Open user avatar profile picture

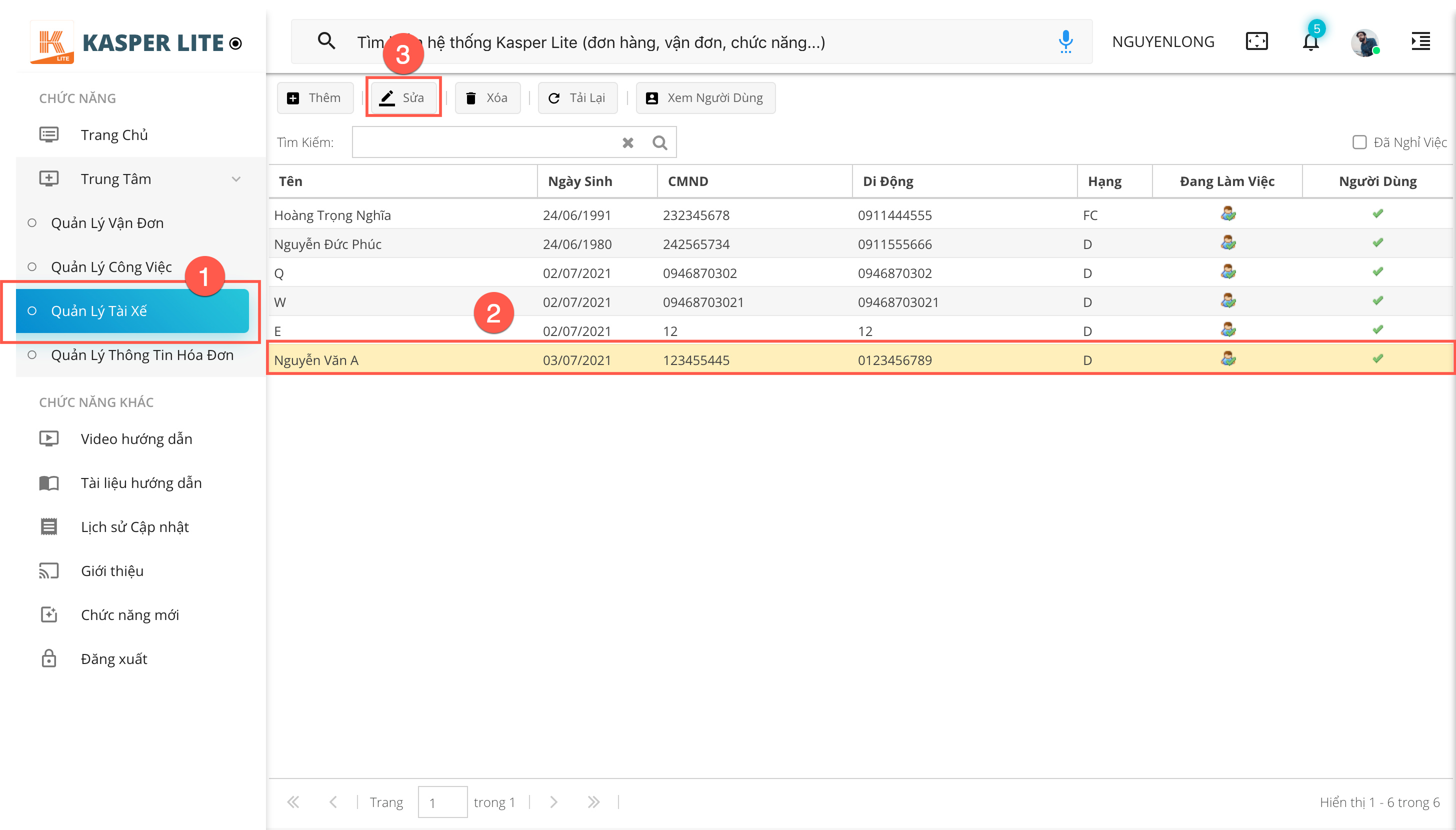(x=1364, y=43)
